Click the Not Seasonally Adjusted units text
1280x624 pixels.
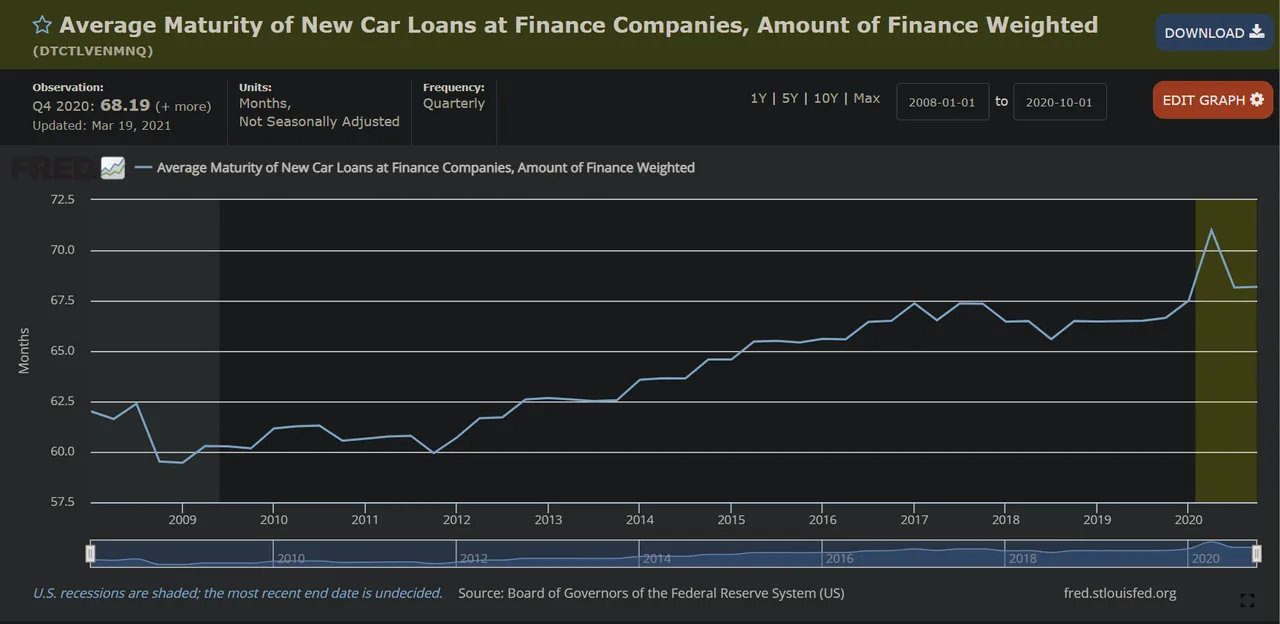click(x=319, y=121)
